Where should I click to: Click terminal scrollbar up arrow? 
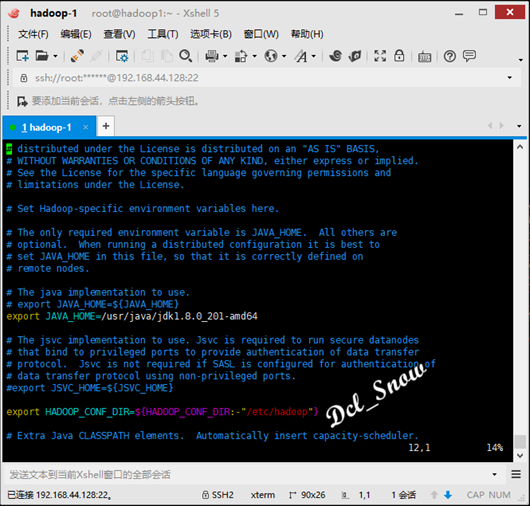tap(520, 147)
